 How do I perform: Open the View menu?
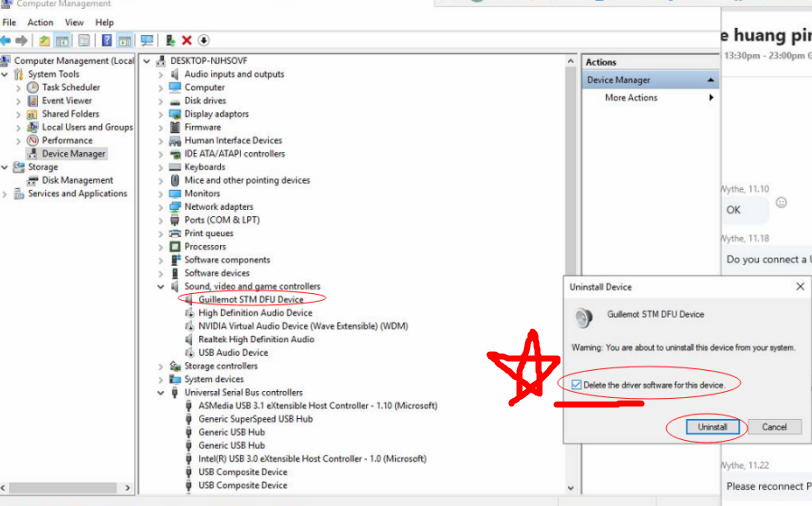coord(74,22)
